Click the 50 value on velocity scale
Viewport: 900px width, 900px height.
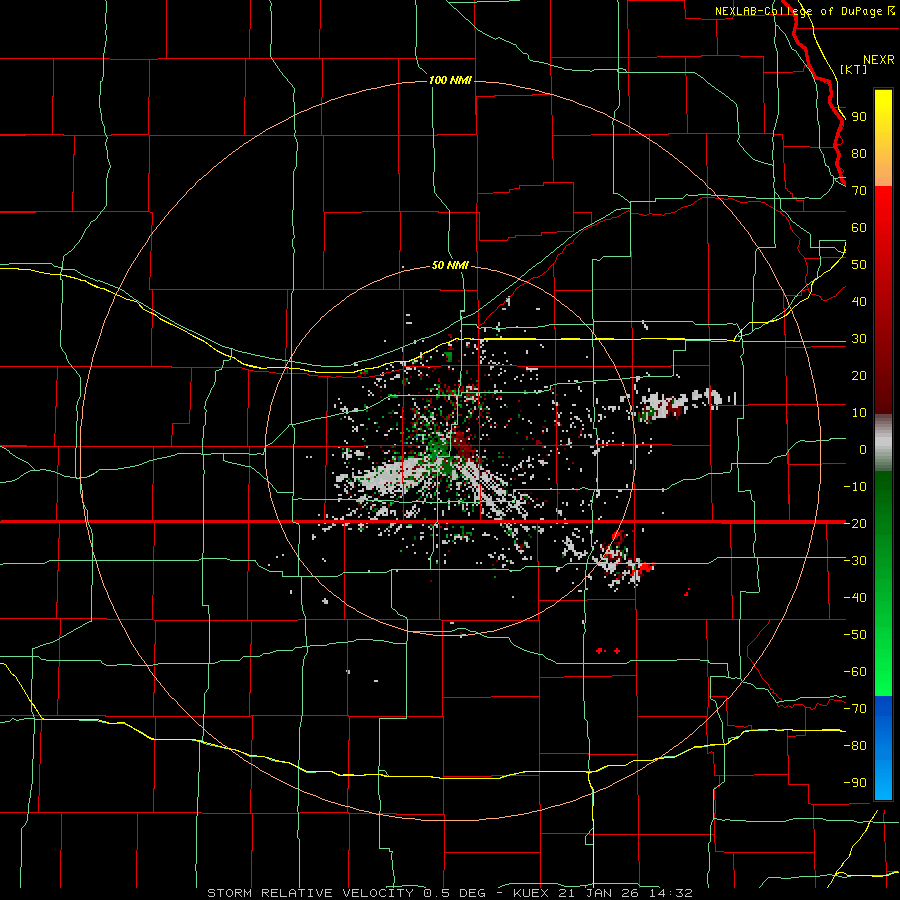pyautogui.click(x=859, y=265)
